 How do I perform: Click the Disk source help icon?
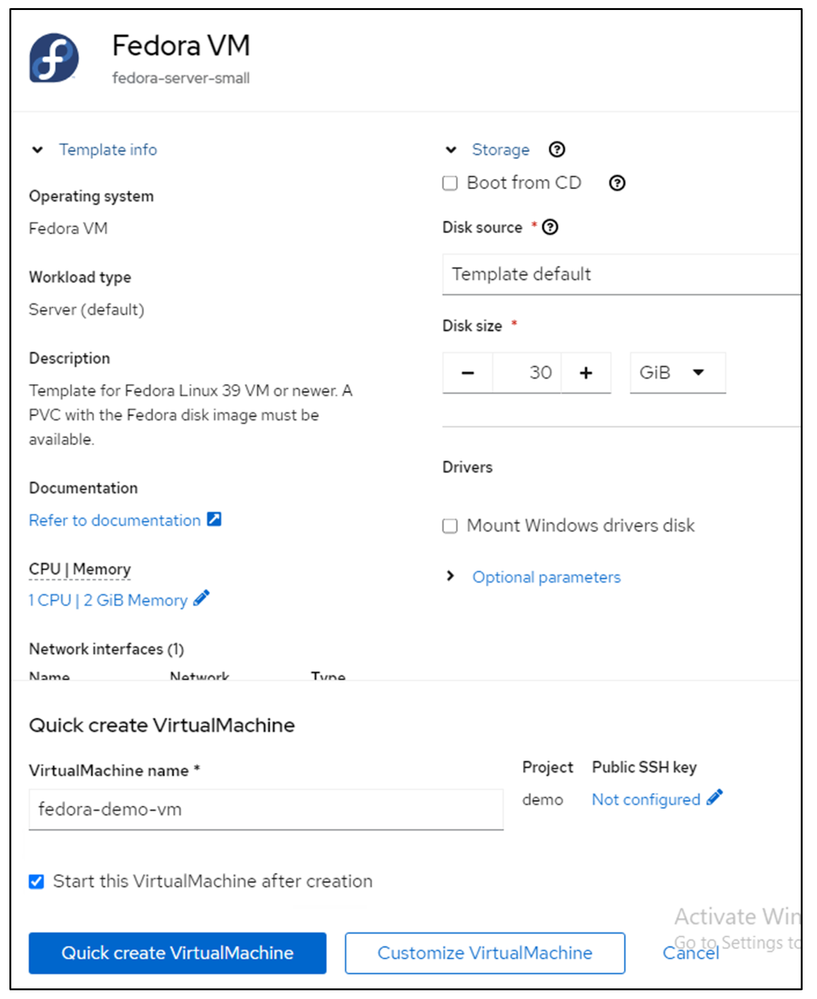550,228
